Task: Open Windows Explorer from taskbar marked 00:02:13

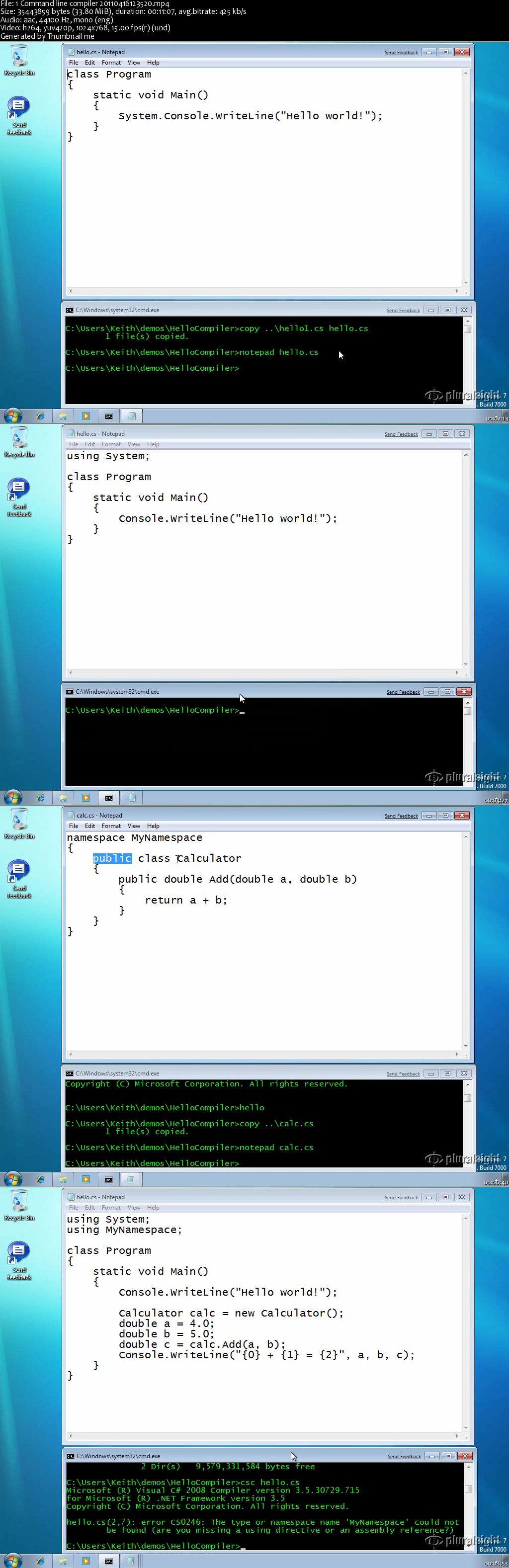Action: pos(63,416)
